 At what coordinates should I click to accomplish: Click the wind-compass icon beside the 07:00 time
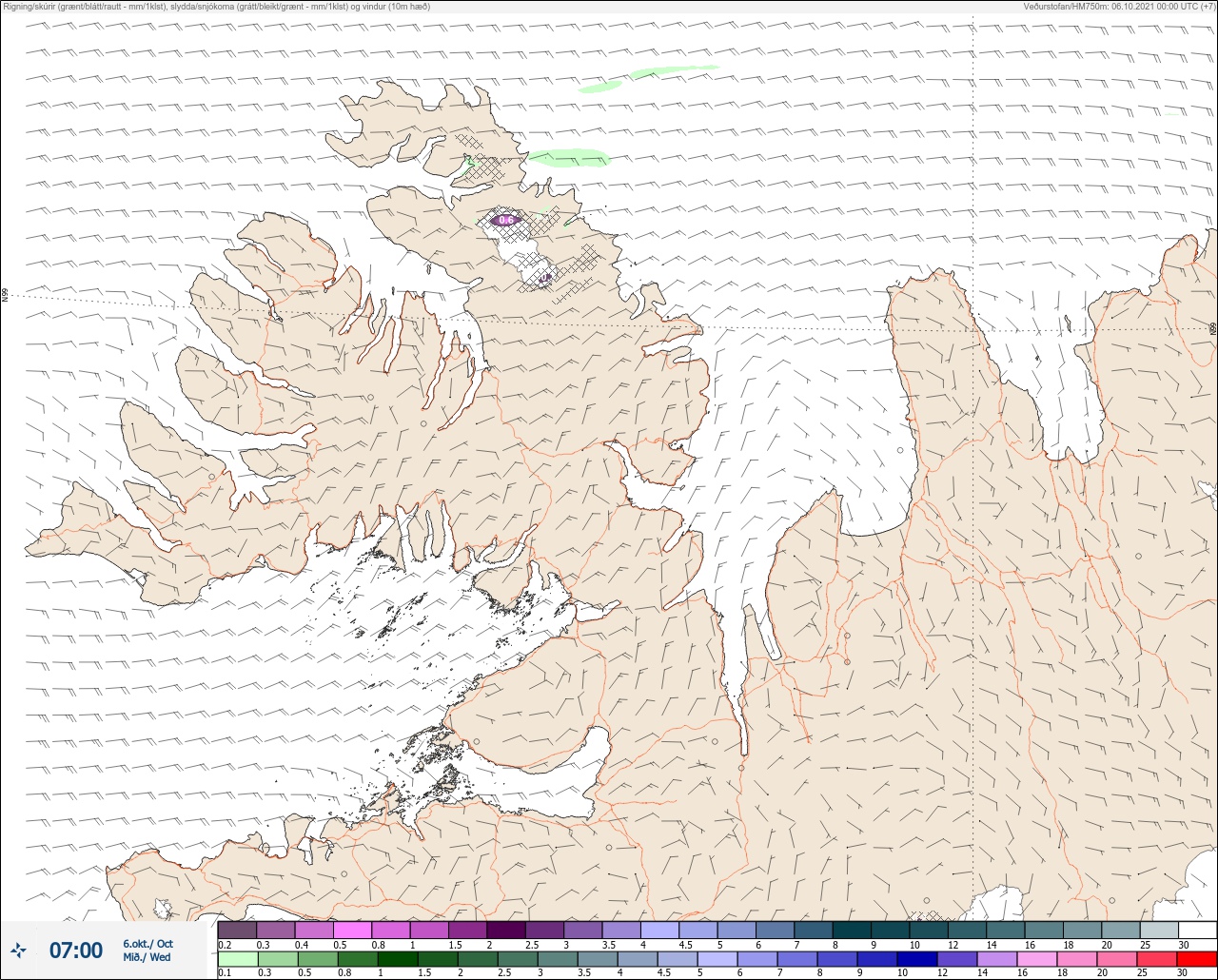(x=19, y=950)
